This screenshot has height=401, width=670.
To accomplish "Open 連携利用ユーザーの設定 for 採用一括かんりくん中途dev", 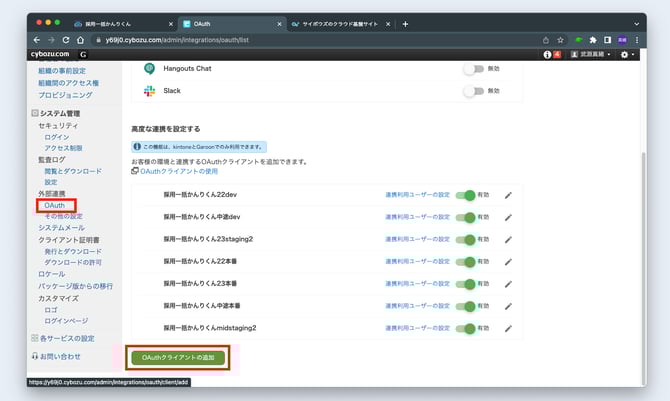I will (x=417, y=218).
